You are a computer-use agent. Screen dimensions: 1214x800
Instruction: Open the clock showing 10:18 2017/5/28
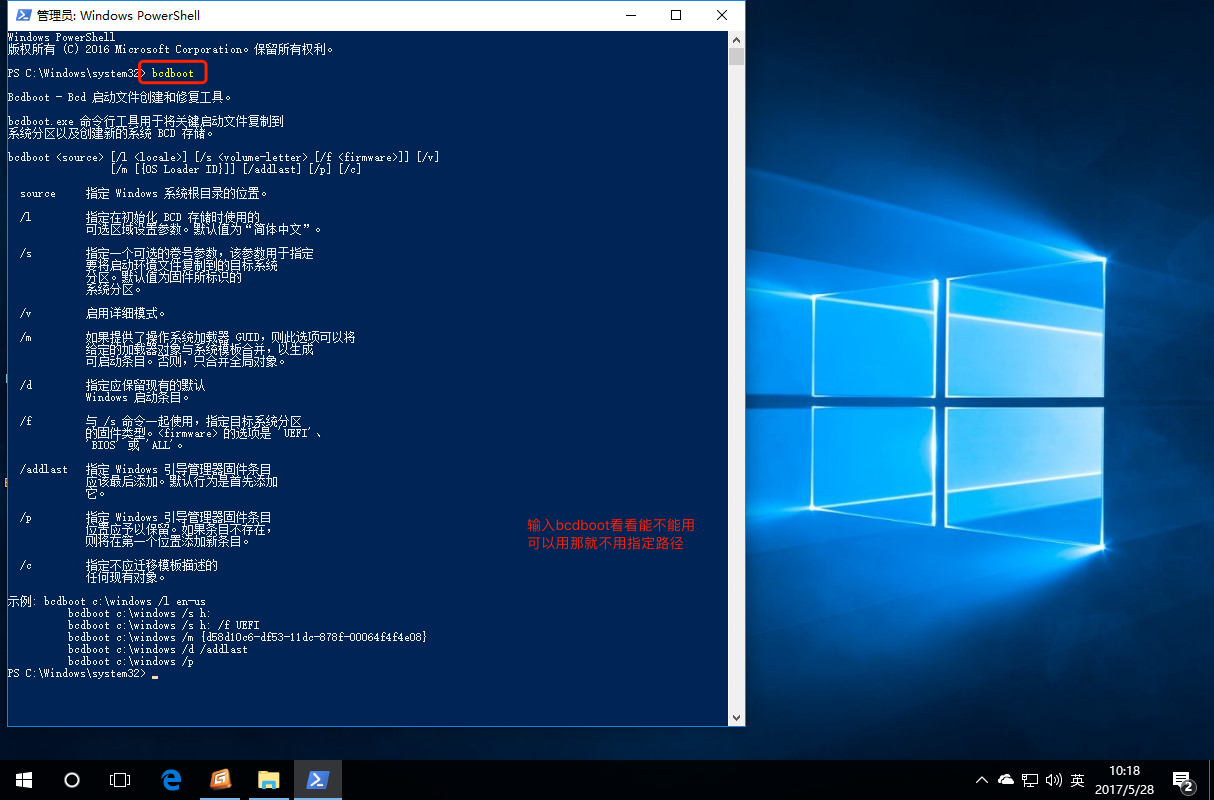1125,780
